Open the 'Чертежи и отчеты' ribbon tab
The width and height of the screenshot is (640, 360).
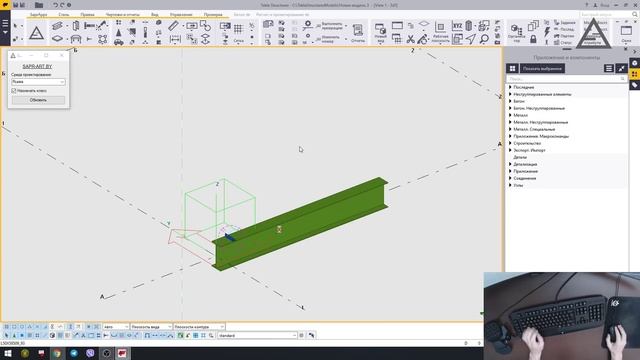122,14
